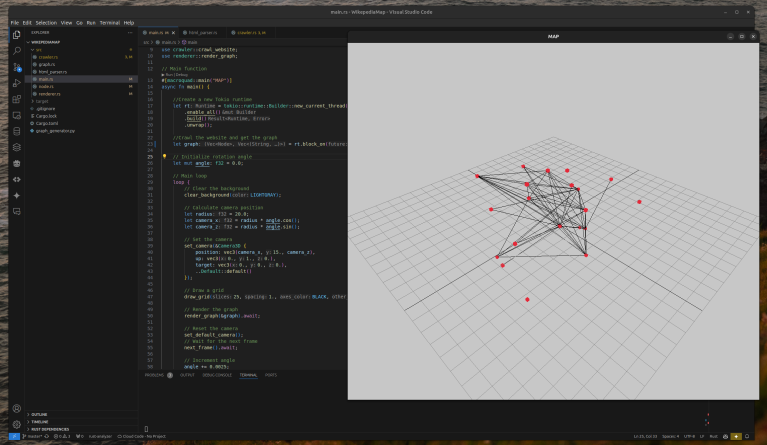Change indentation via Spaces: 4
767x445 pixels.
pyautogui.click(x=671, y=436)
